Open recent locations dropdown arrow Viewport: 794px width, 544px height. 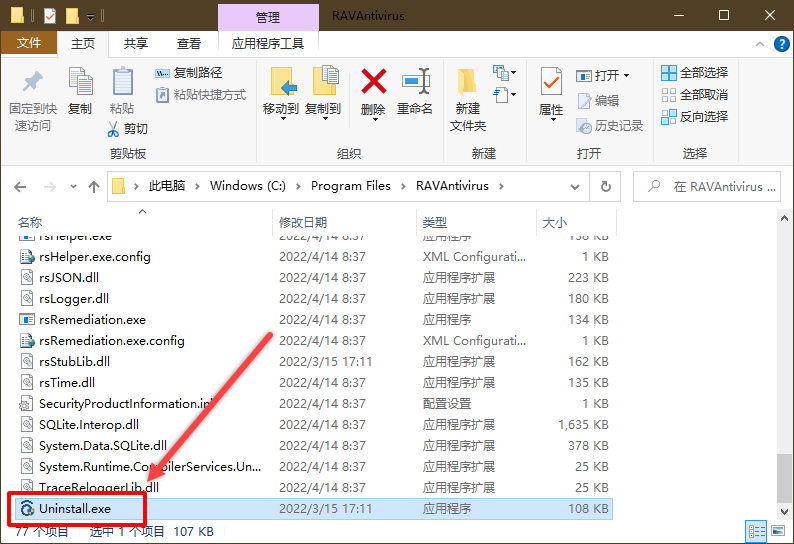pyautogui.click(x=73, y=187)
